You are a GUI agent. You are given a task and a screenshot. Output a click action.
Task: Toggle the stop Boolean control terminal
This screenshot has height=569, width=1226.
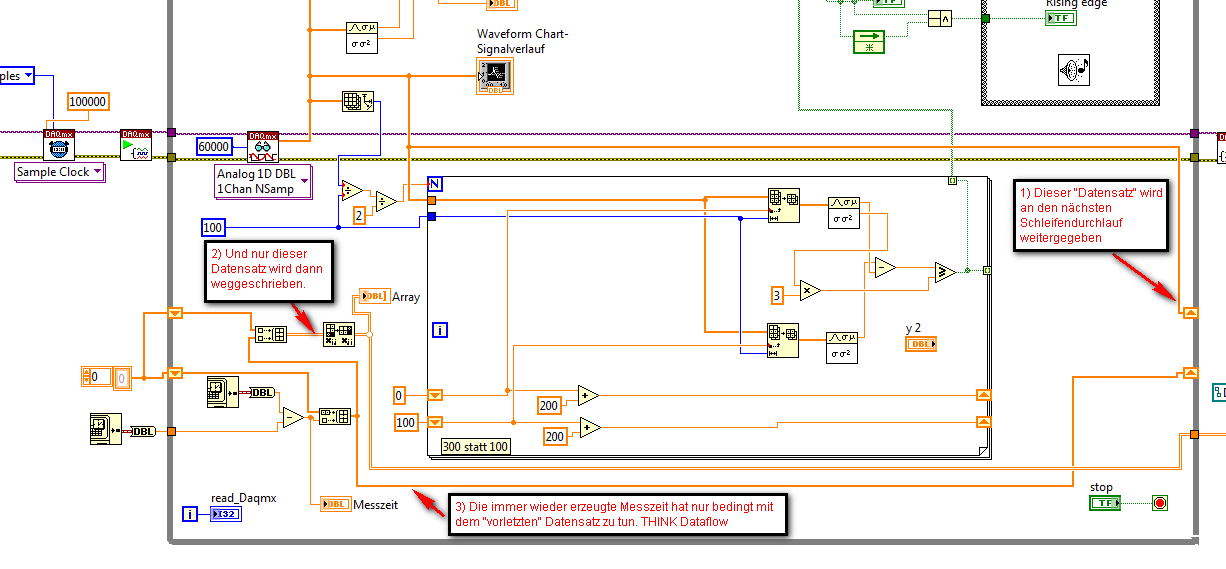(1106, 503)
